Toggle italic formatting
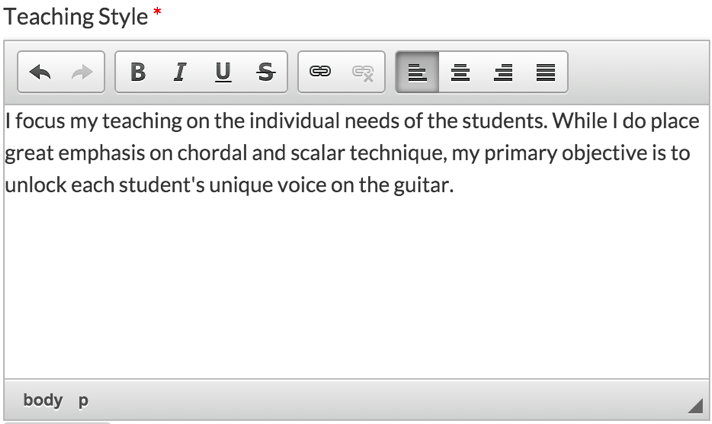 pos(180,72)
